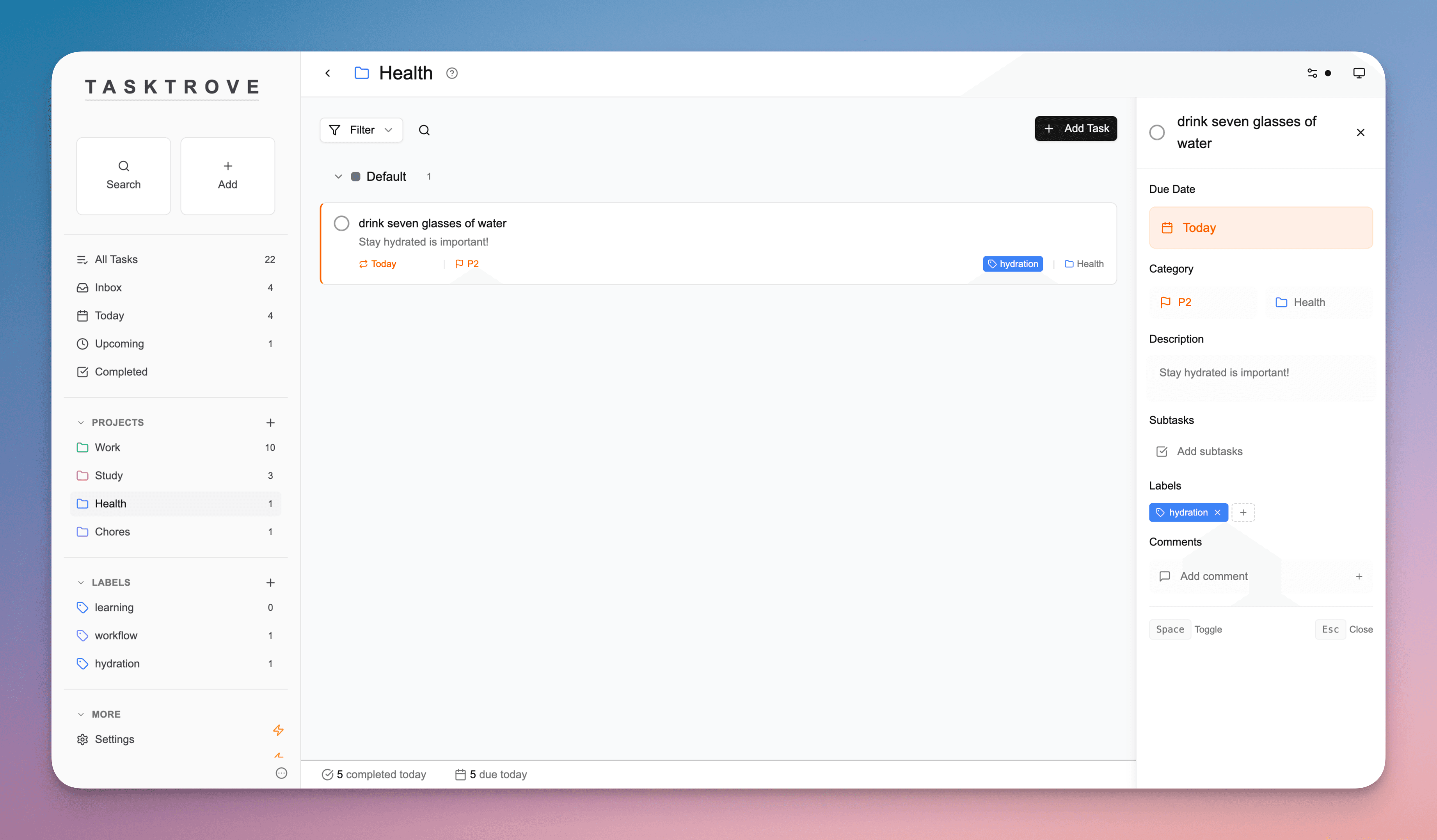Click the gray Default section color square
This screenshot has width=1437, height=840.
coord(355,177)
